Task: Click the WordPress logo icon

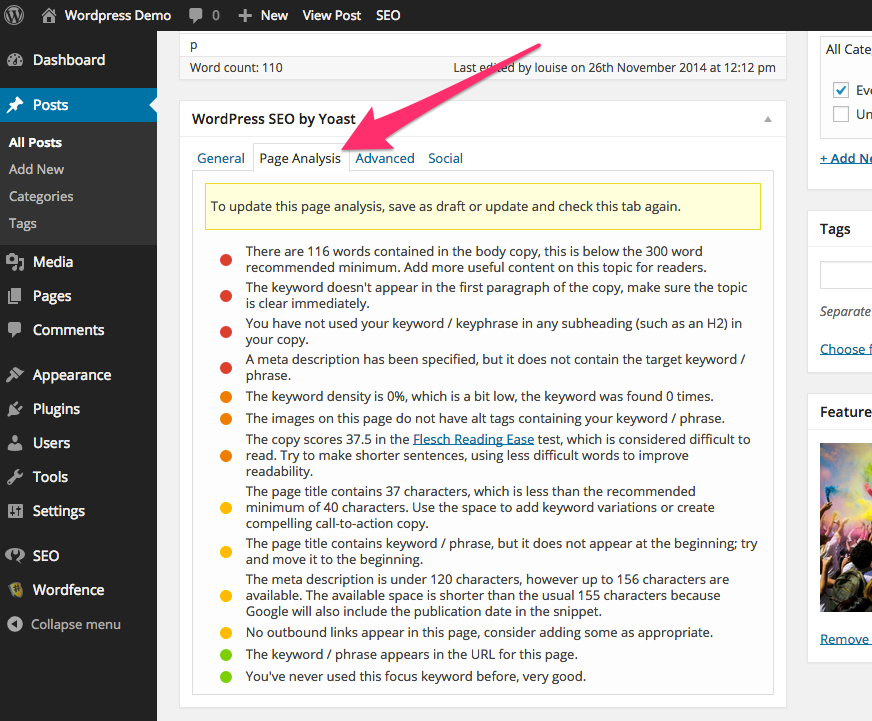Action: [15, 15]
